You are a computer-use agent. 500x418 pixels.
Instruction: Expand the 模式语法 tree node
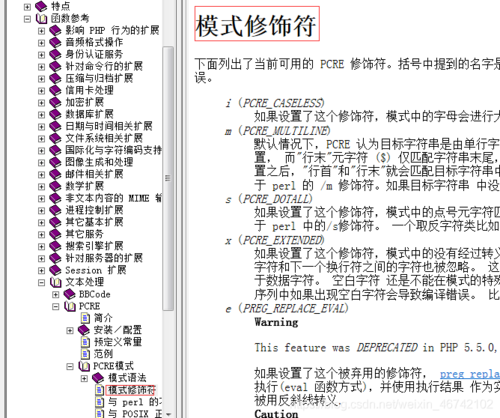[84, 379]
